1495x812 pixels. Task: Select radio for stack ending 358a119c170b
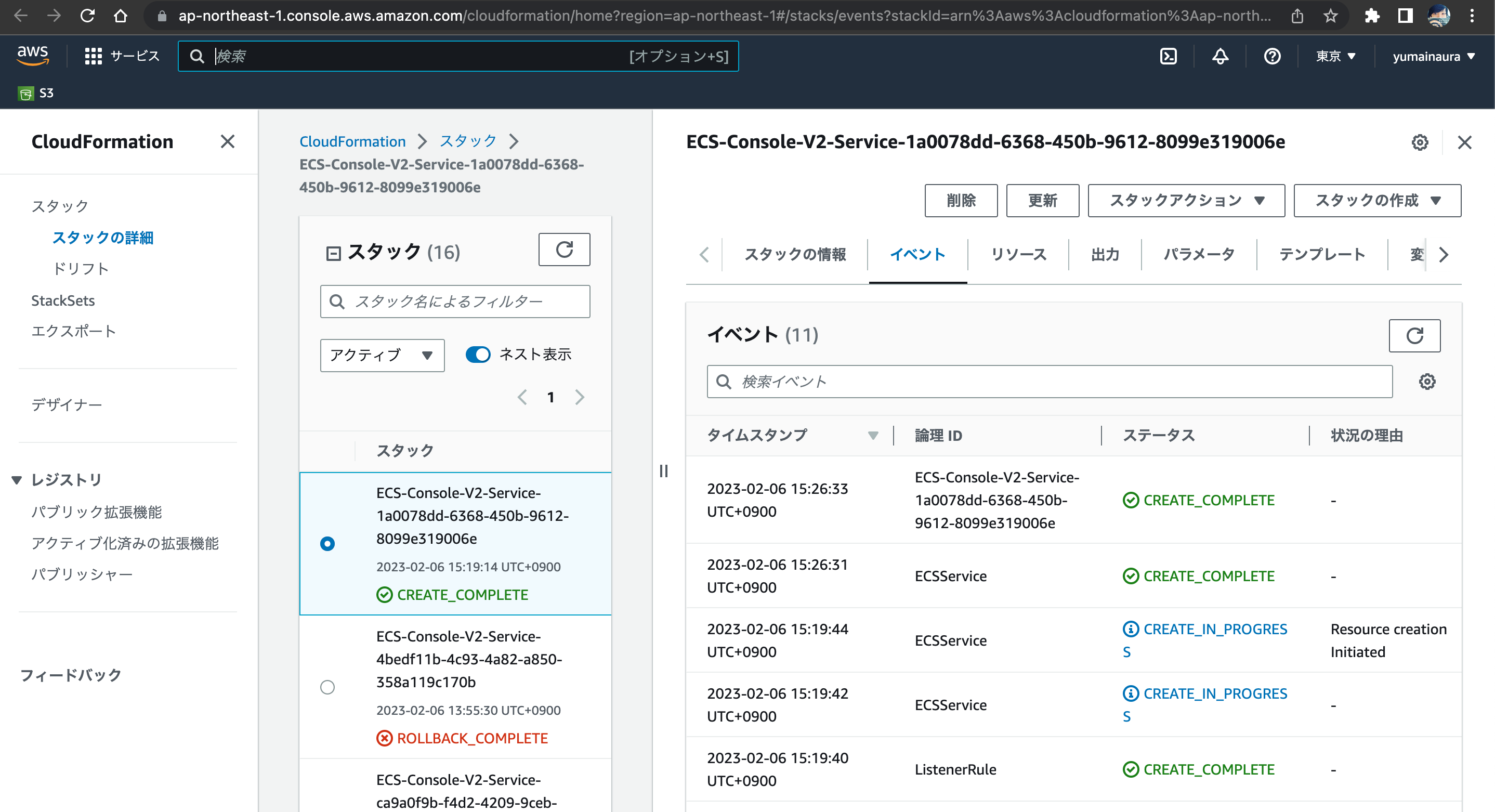(327, 687)
